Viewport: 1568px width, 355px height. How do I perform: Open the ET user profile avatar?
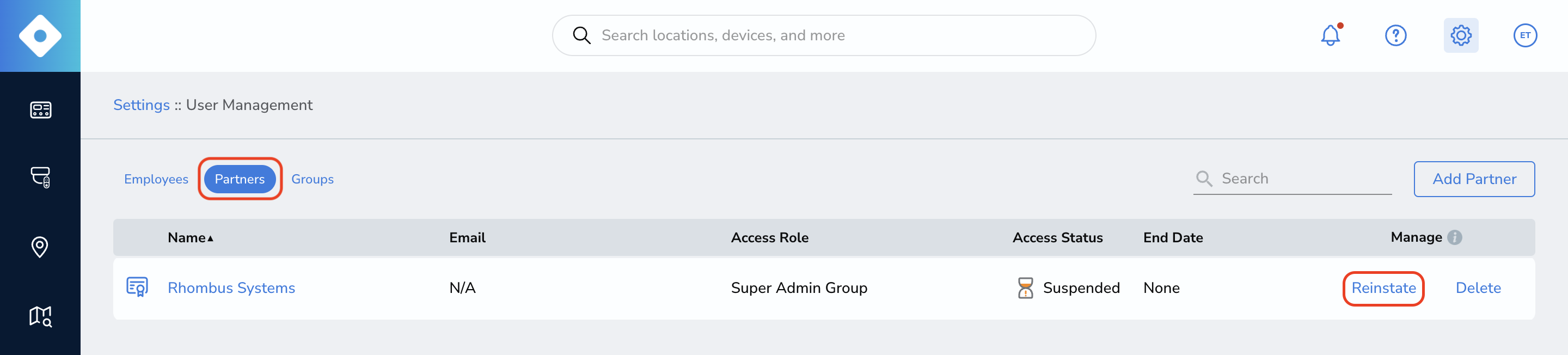tap(1525, 35)
